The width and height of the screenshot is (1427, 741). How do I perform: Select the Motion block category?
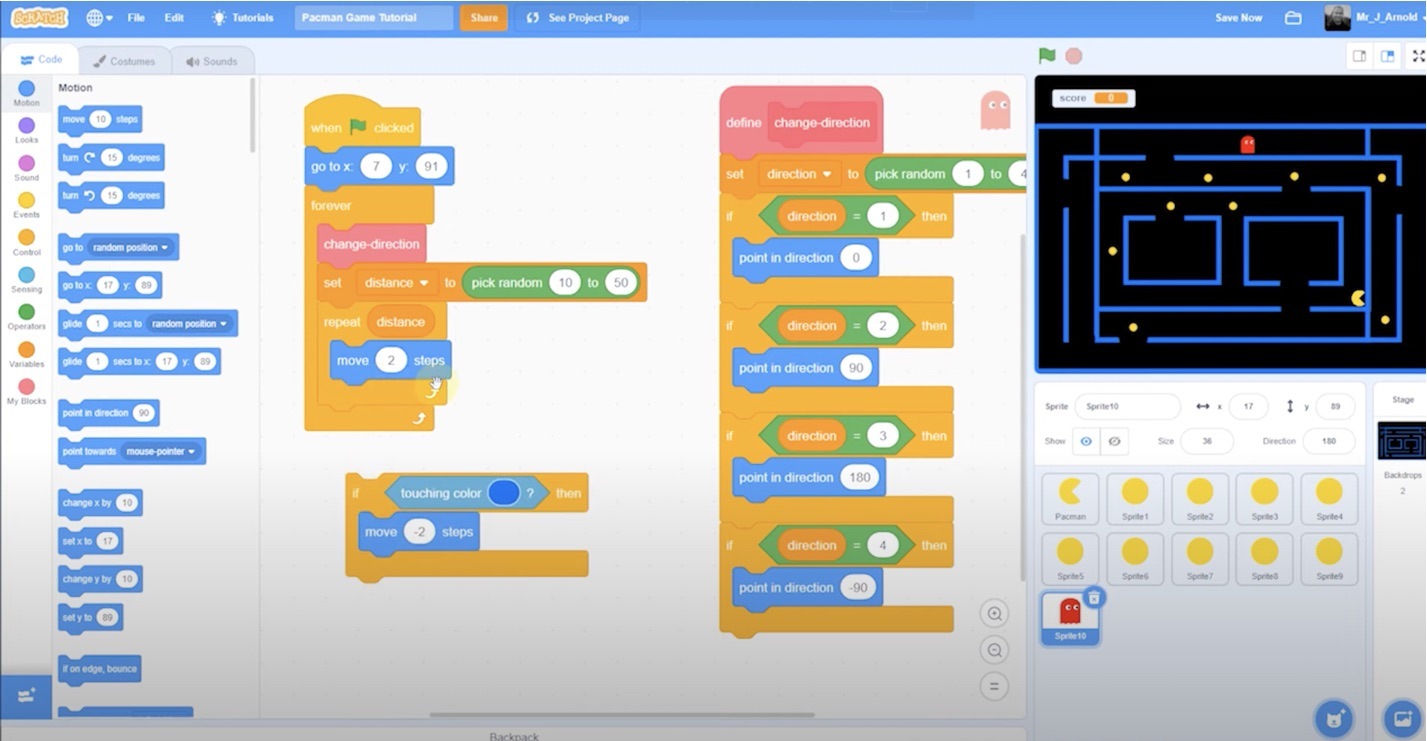pyautogui.click(x=26, y=94)
